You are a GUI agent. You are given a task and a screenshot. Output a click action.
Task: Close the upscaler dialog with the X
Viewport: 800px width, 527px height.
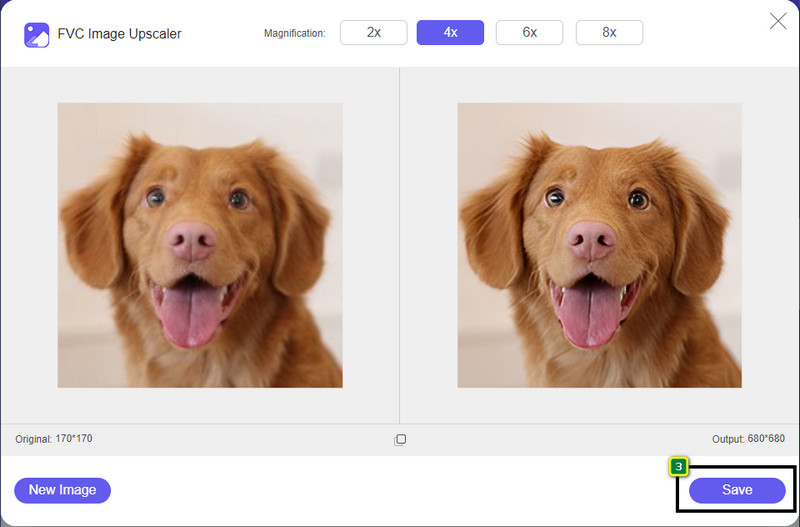tap(777, 21)
